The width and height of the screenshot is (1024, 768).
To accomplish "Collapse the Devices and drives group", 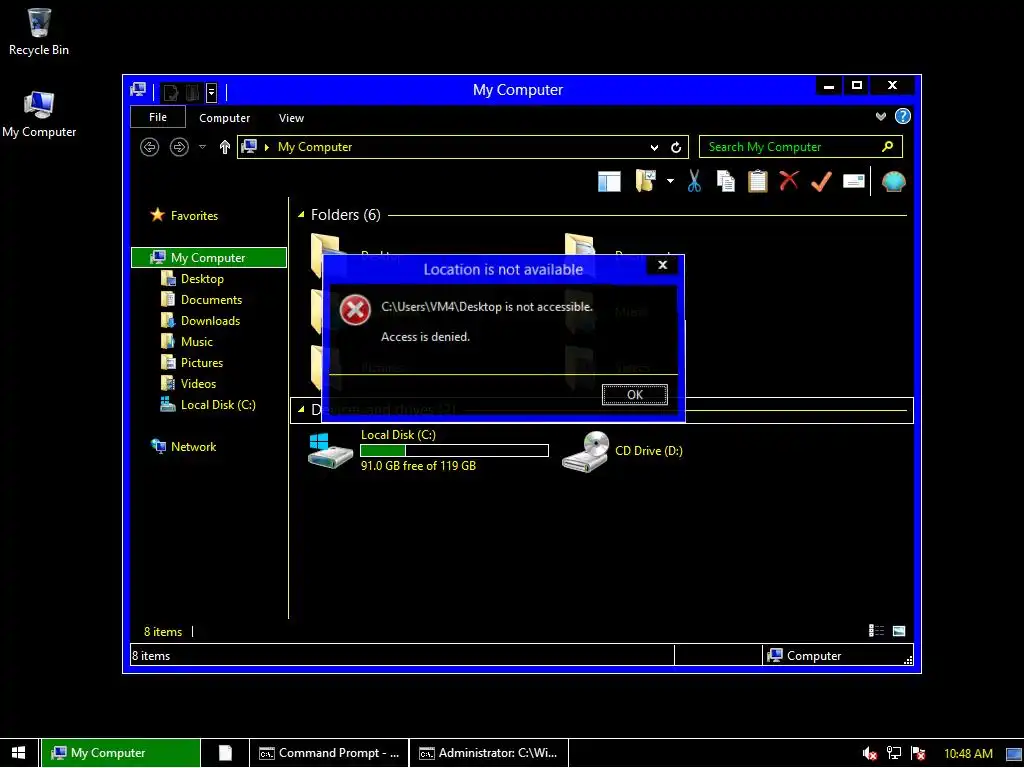I will point(301,409).
